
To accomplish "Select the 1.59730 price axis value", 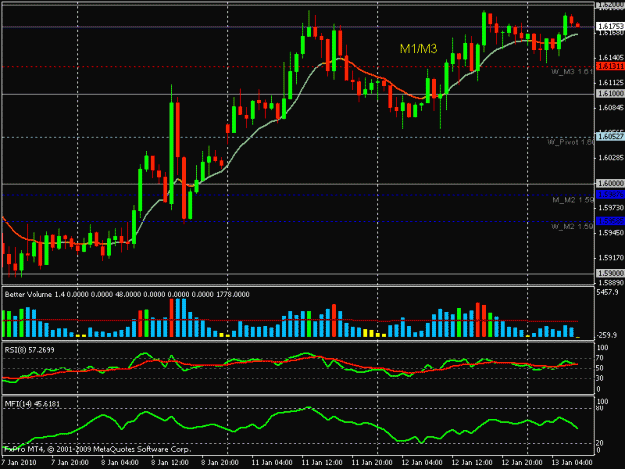I will click(x=611, y=208).
